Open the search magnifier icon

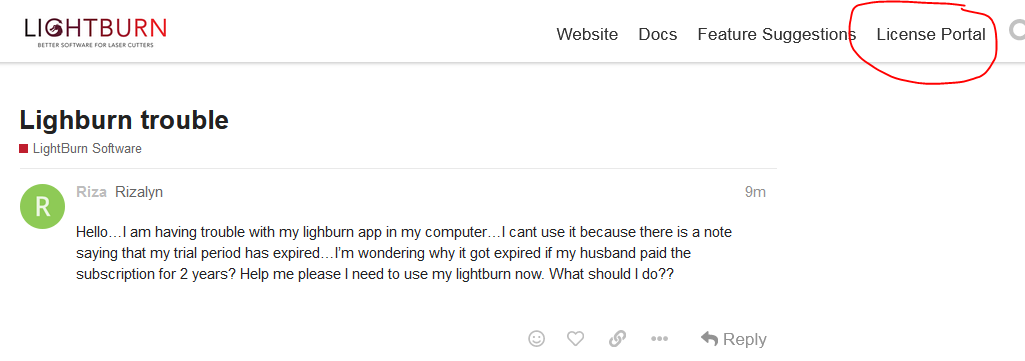click(x=1017, y=31)
